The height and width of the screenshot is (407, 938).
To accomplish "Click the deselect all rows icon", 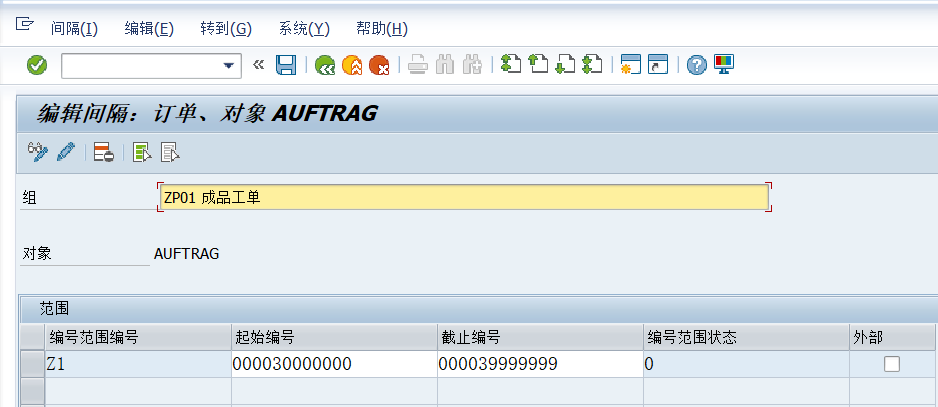I will (x=170, y=152).
